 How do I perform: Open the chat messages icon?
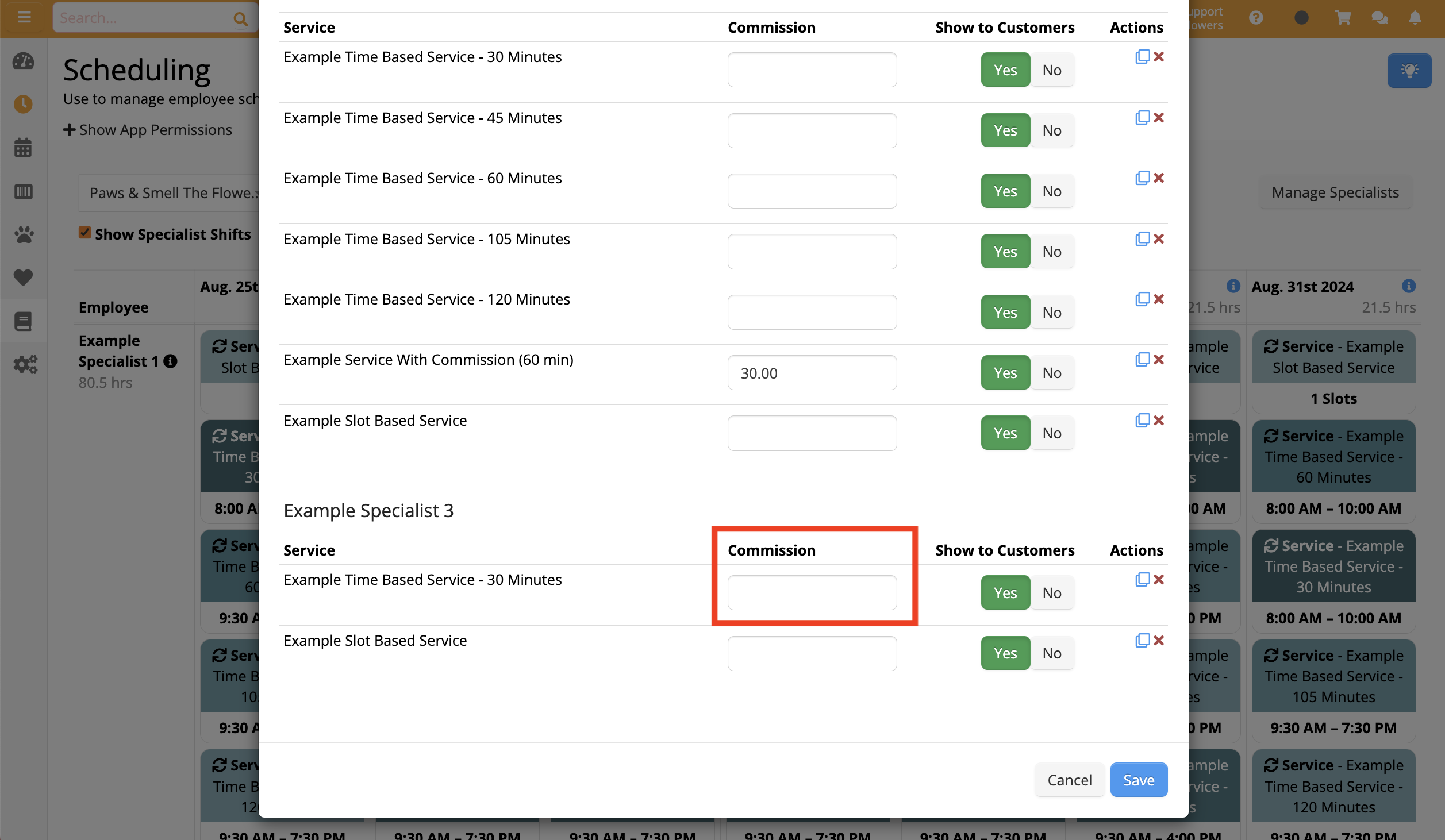click(1379, 18)
